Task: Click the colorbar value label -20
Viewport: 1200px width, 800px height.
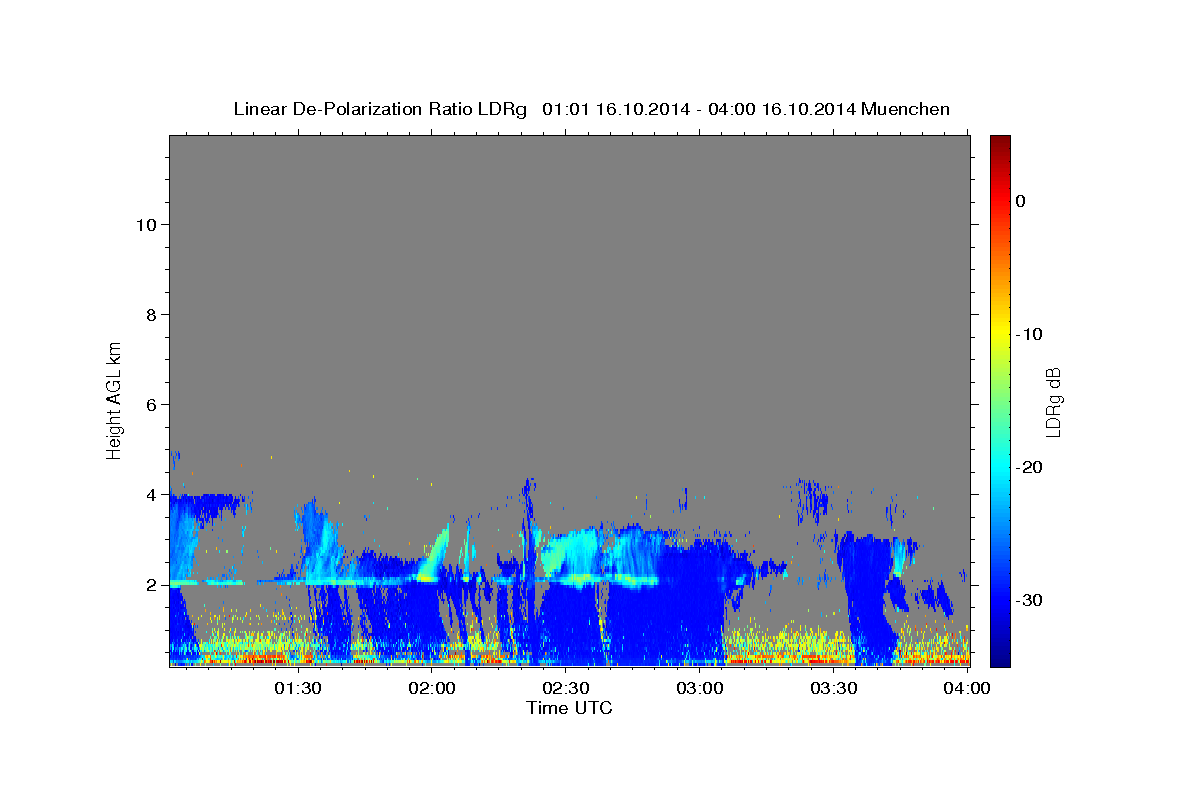Action: point(1030,467)
